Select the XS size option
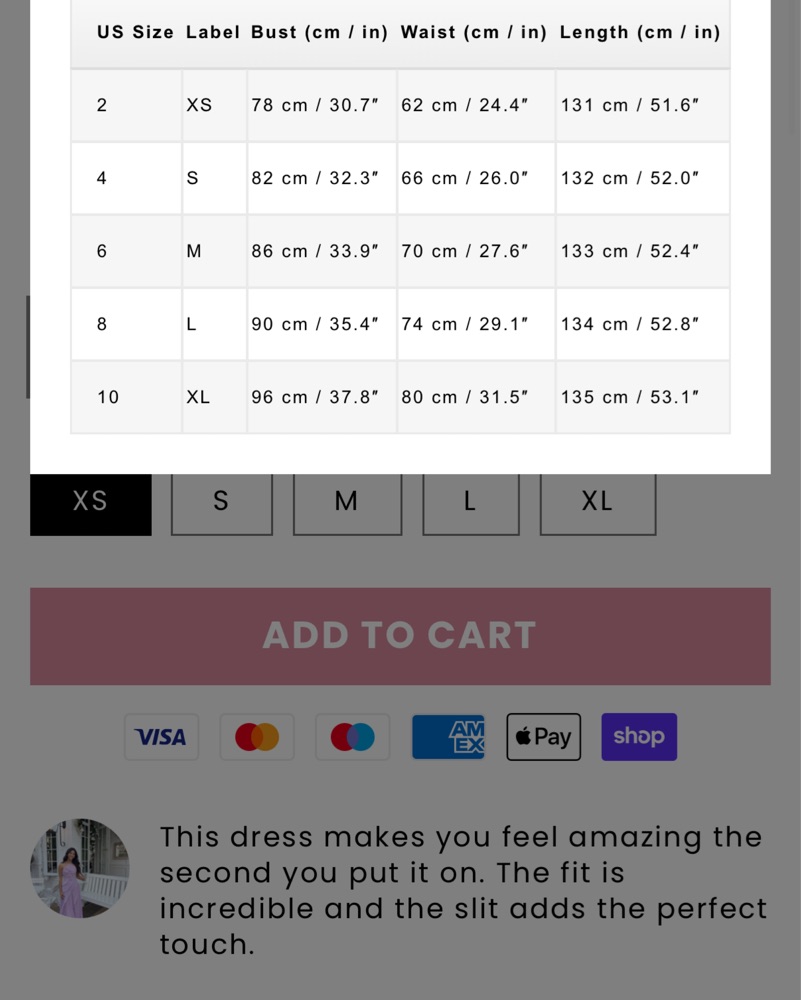 [91, 504]
